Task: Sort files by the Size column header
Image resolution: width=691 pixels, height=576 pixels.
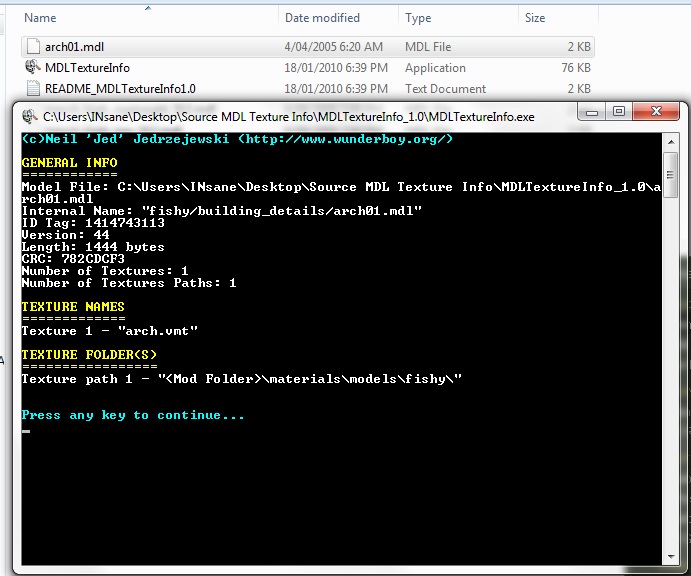Action: tap(535, 18)
